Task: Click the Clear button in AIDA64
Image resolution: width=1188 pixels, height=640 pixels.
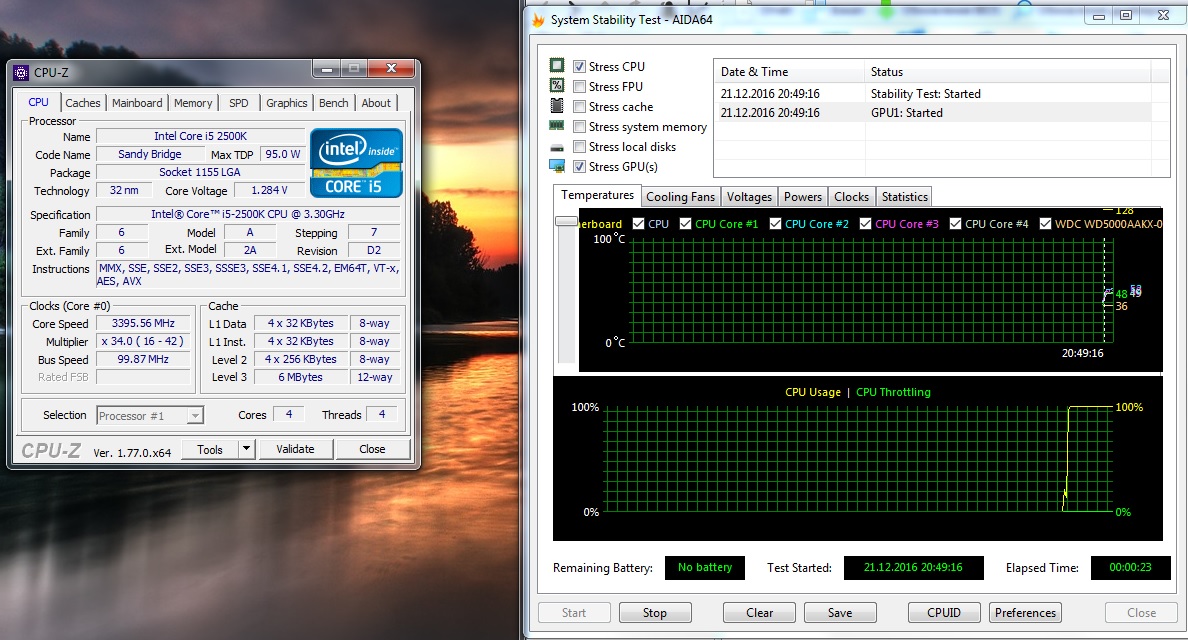Action: pos(759,613)
